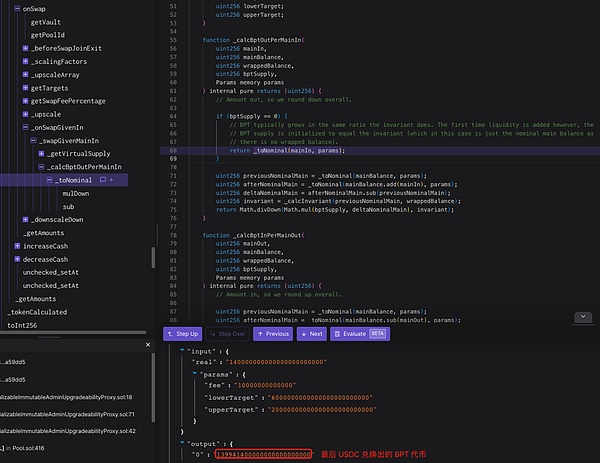The width and height of the screenshot is (600, 463).
Task: Expand the increaseCash call node
Action: click(x=18, y=245)
